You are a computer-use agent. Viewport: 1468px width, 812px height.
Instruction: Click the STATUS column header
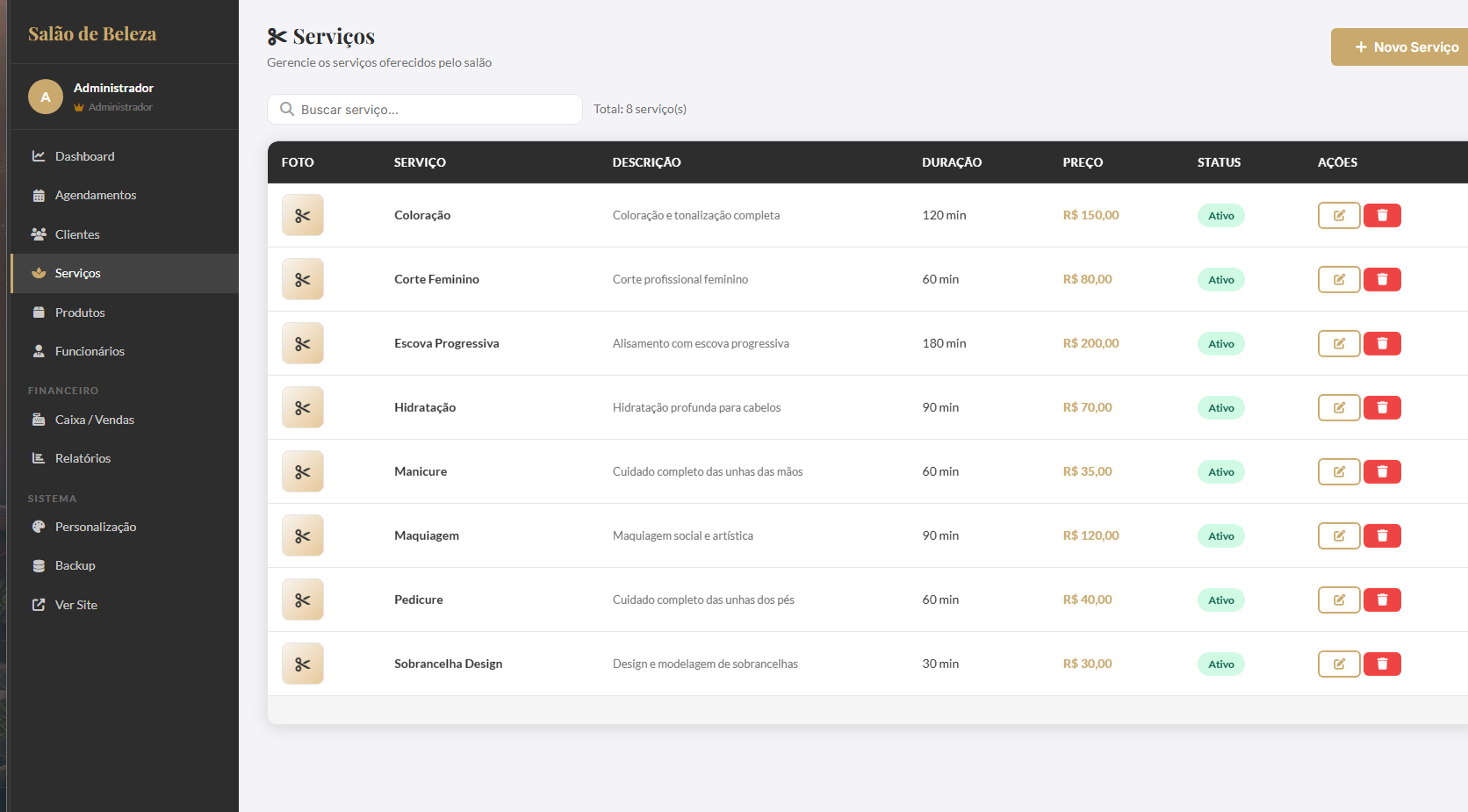[1219, 162]
